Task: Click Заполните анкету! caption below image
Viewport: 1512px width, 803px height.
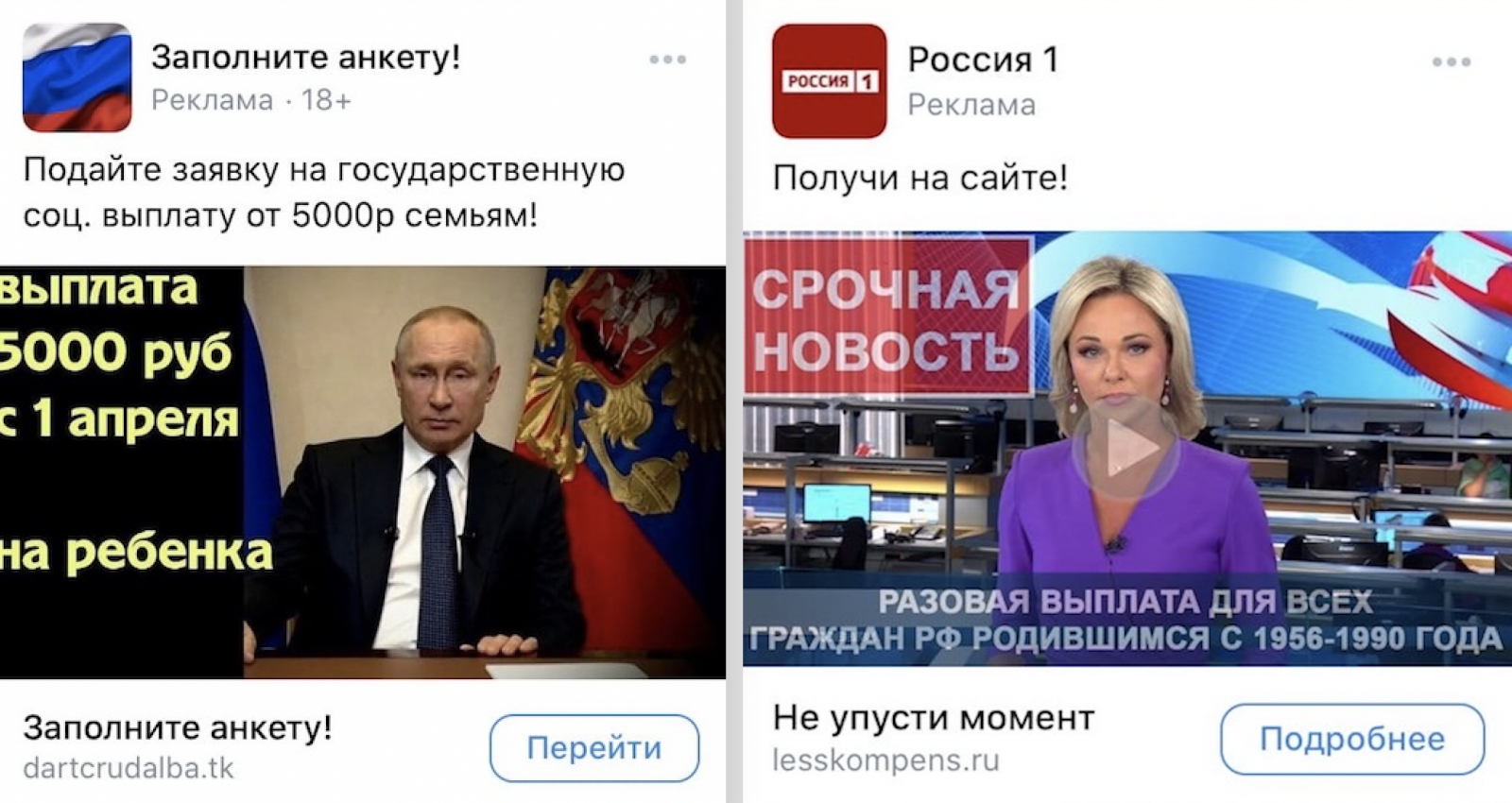Action: (x=178, y=727)
